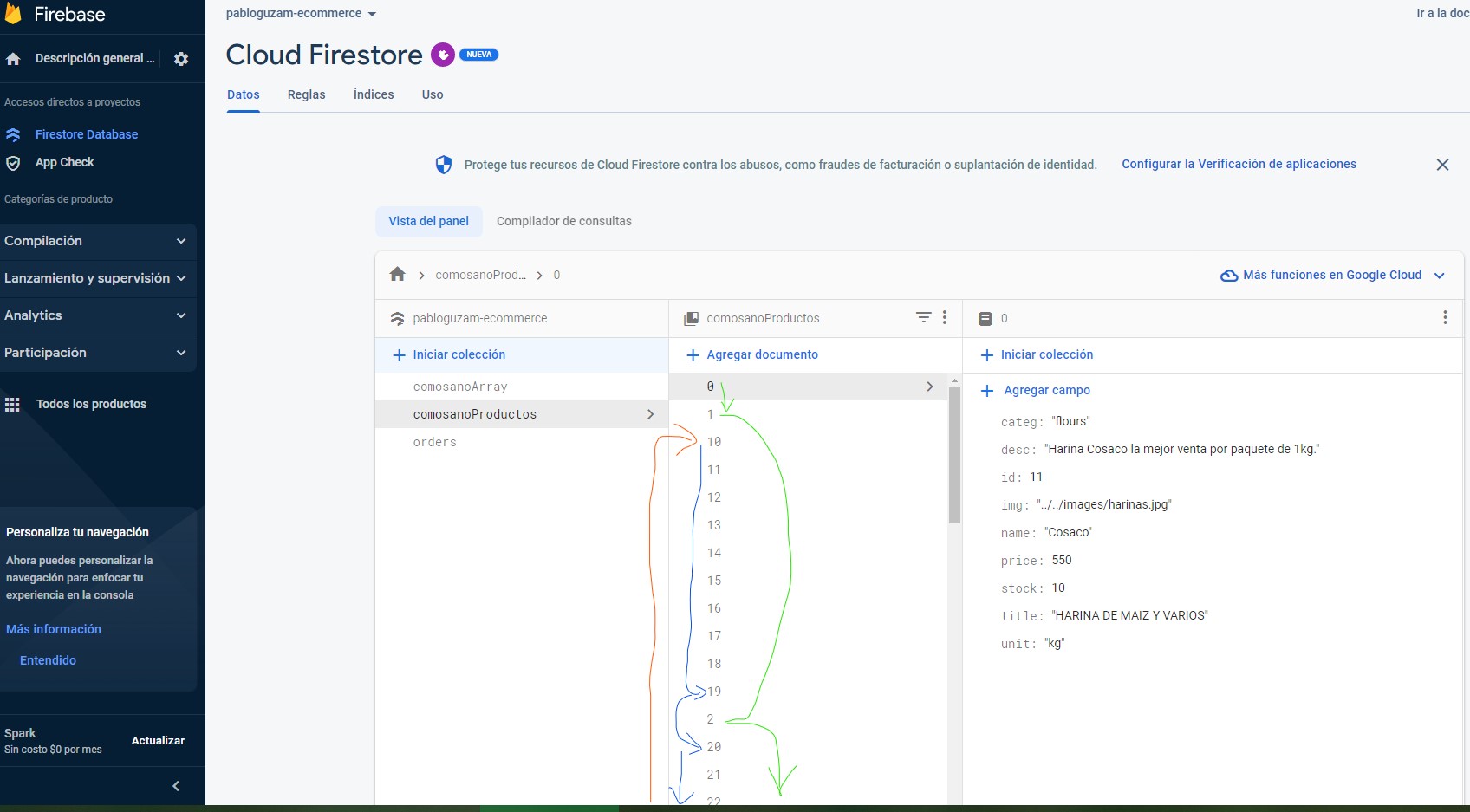This screenshot has height=812, width=1470.
Task: Open the project overview home icon
Action: tap(13, 59)
